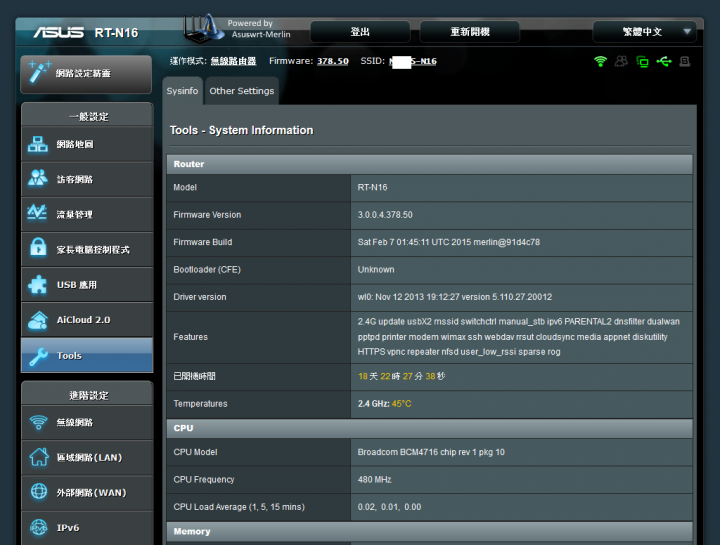Click the uptime value 18 天 22 時

click(x=401, y=376)
